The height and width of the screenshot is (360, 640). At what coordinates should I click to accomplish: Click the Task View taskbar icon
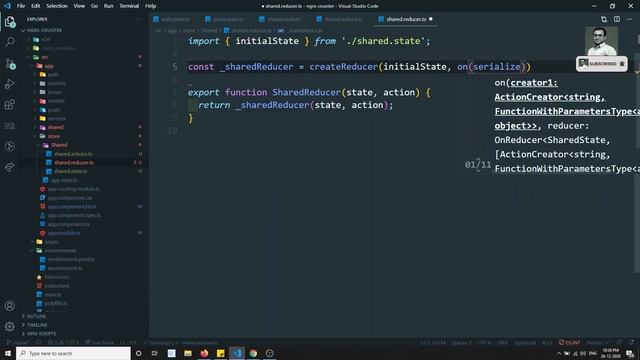[155, 353]
